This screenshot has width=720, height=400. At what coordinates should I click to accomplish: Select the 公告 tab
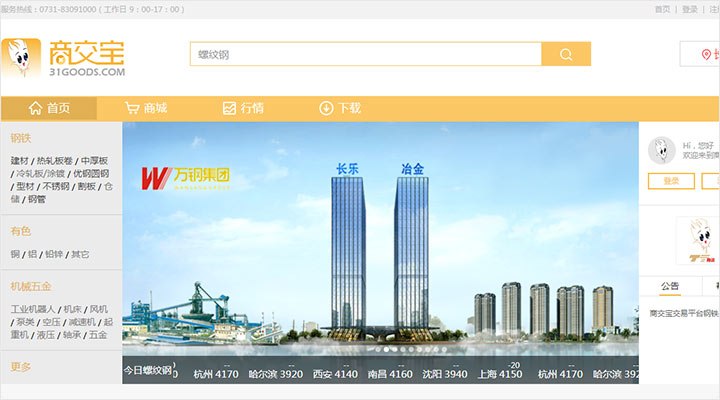[669, 286]
